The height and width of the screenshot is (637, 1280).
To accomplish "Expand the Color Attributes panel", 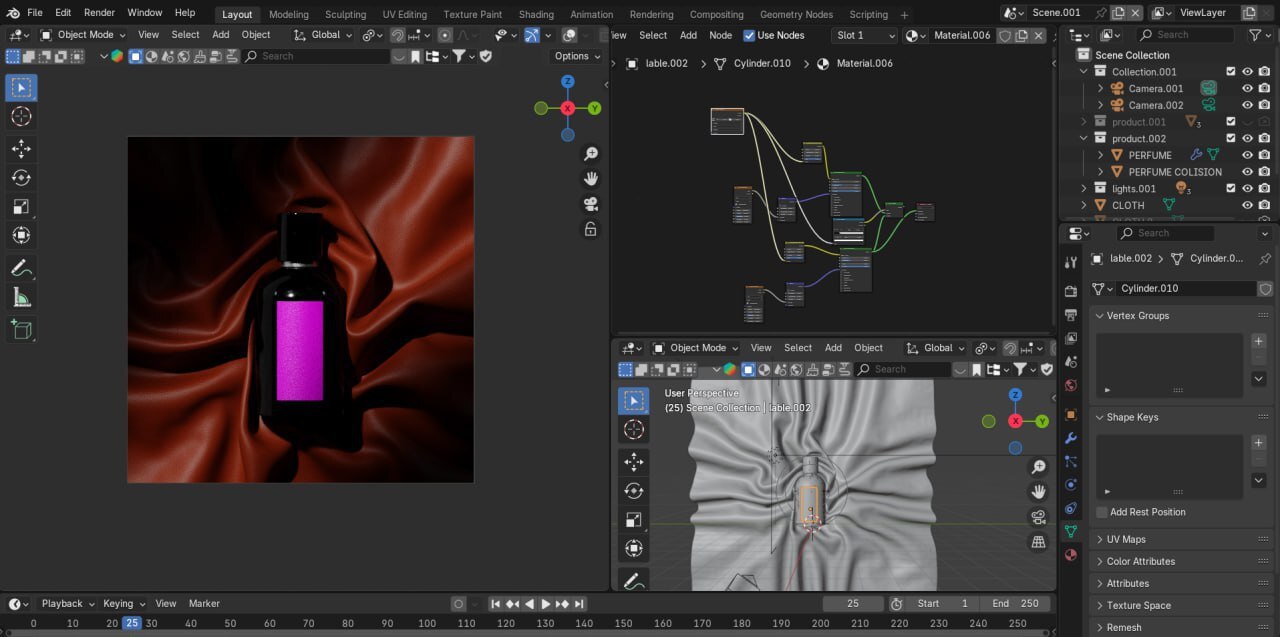I will coord(1140,561).
